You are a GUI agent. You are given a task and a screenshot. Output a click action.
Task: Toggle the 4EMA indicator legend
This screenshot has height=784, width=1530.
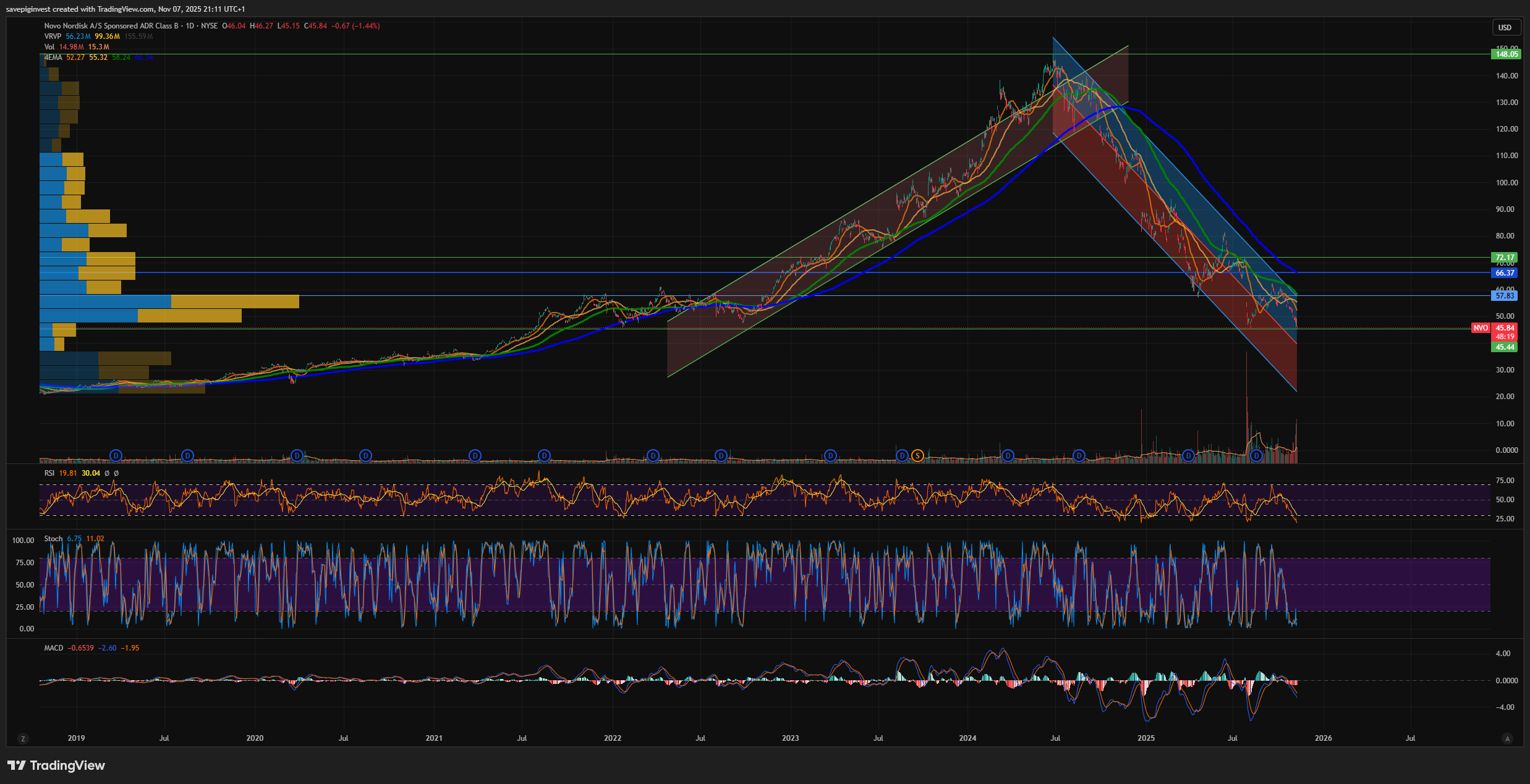coord(53,57)
